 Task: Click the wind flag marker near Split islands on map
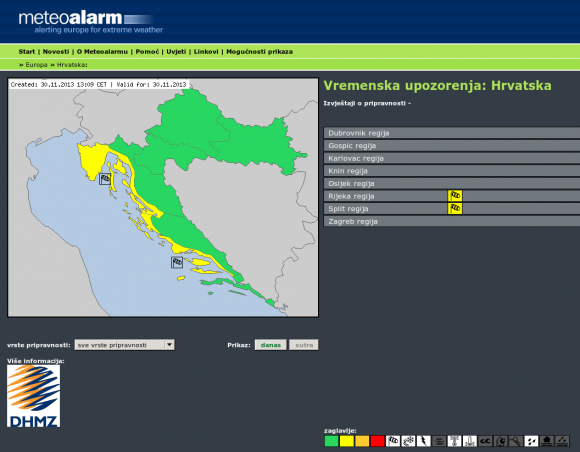177,262
